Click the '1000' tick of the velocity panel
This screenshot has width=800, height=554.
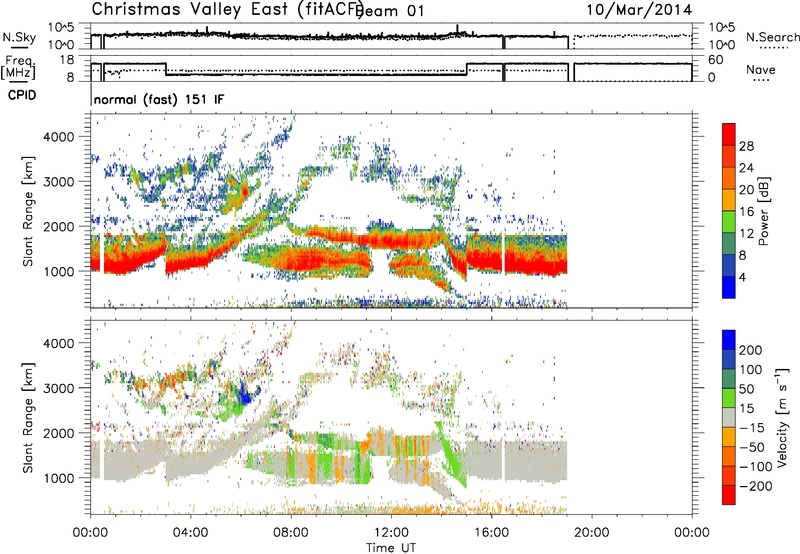coord(58,478)
